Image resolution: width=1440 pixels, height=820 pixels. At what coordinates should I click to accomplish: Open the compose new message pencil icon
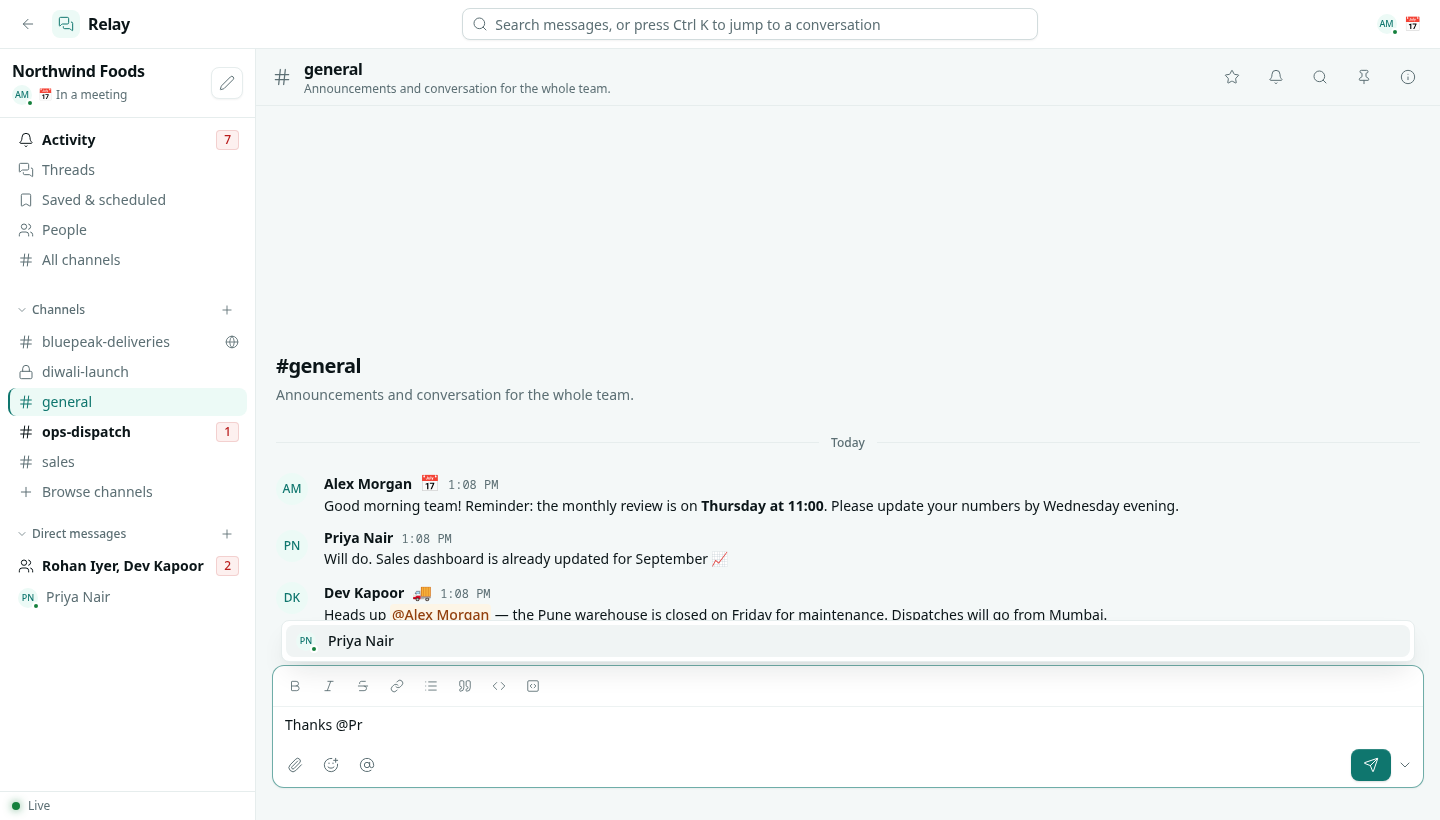pyautogui.click(x=227, y=83)
